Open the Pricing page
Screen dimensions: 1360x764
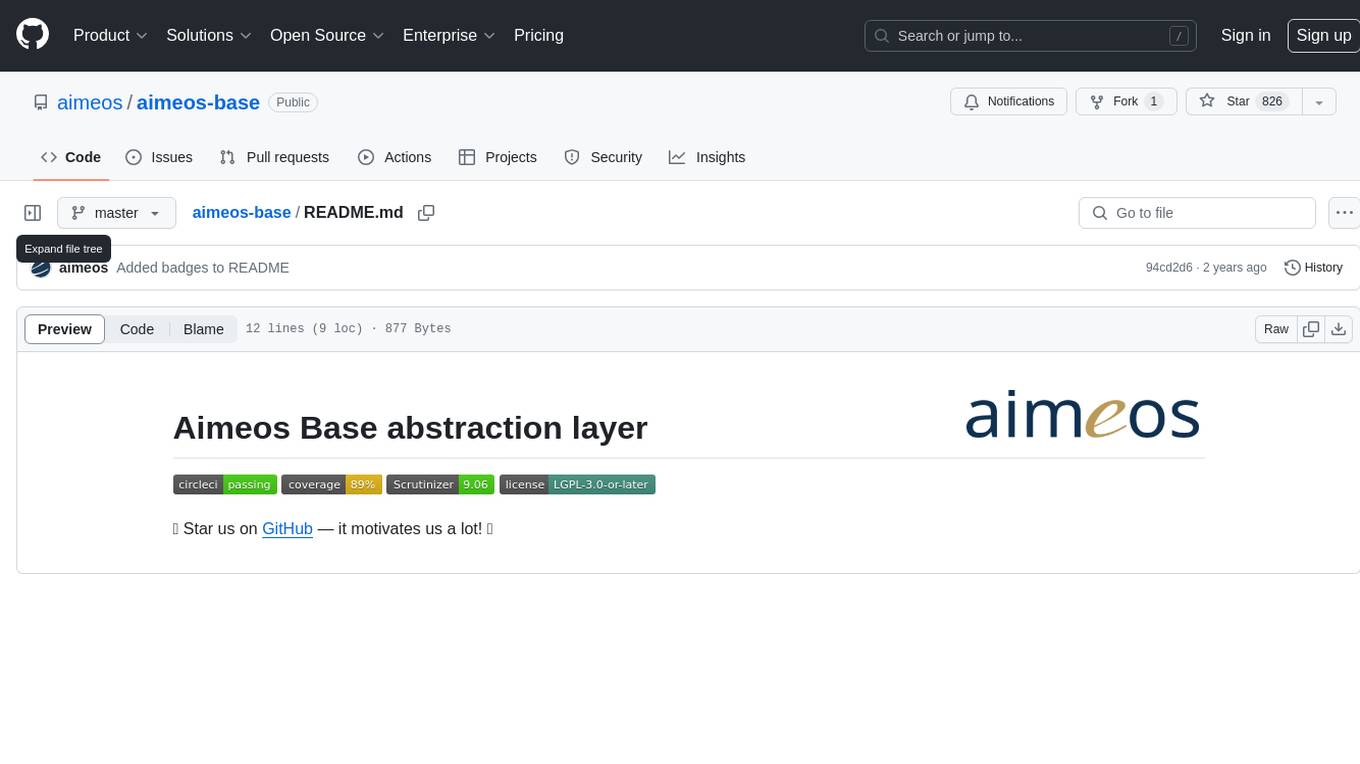[x=539, y=35]
